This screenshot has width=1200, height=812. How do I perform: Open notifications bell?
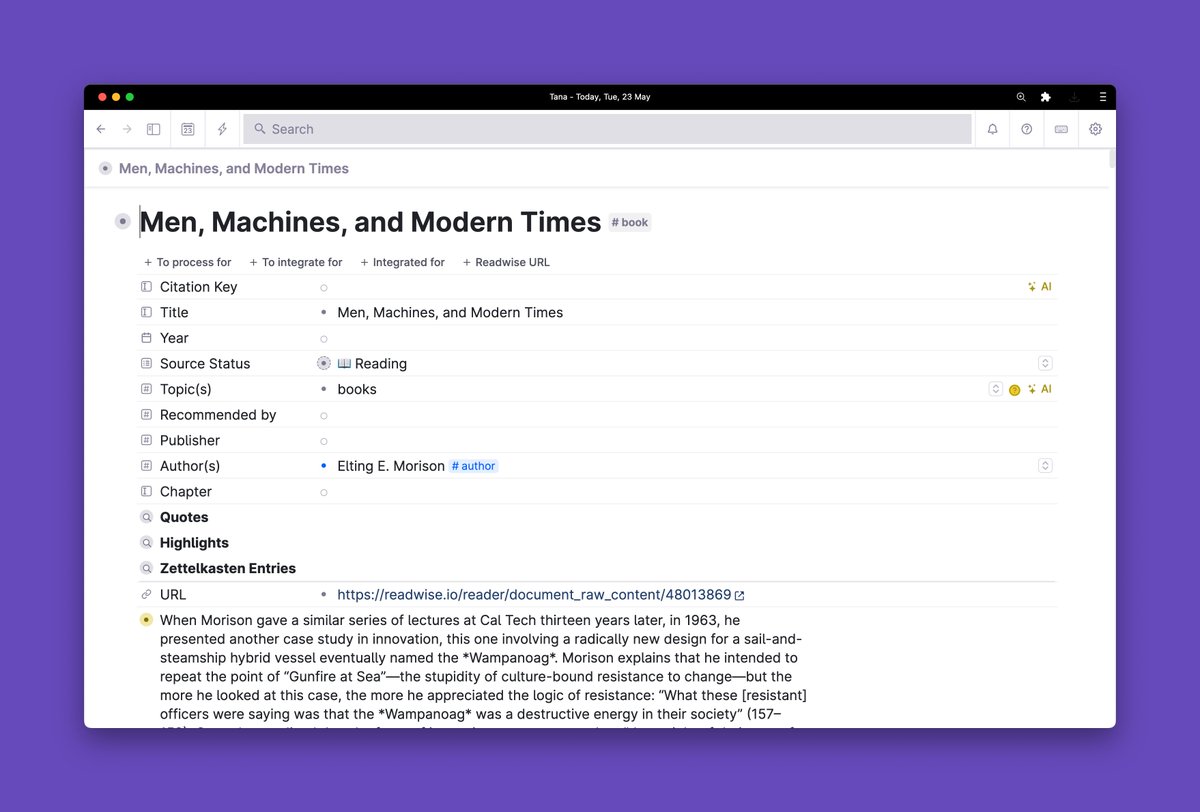tap(992, 129)
